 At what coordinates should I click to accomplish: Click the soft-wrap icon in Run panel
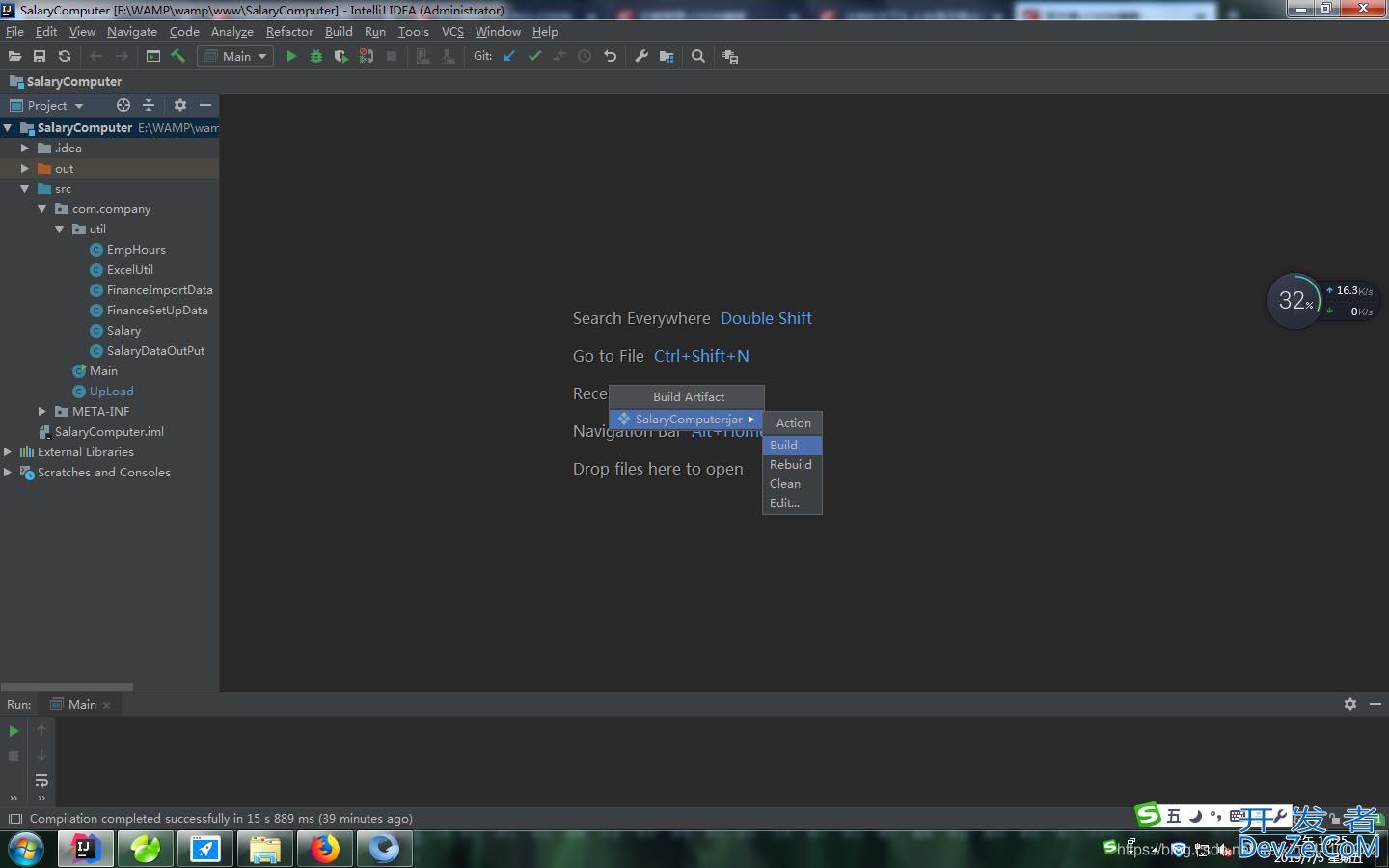[41, 780]
